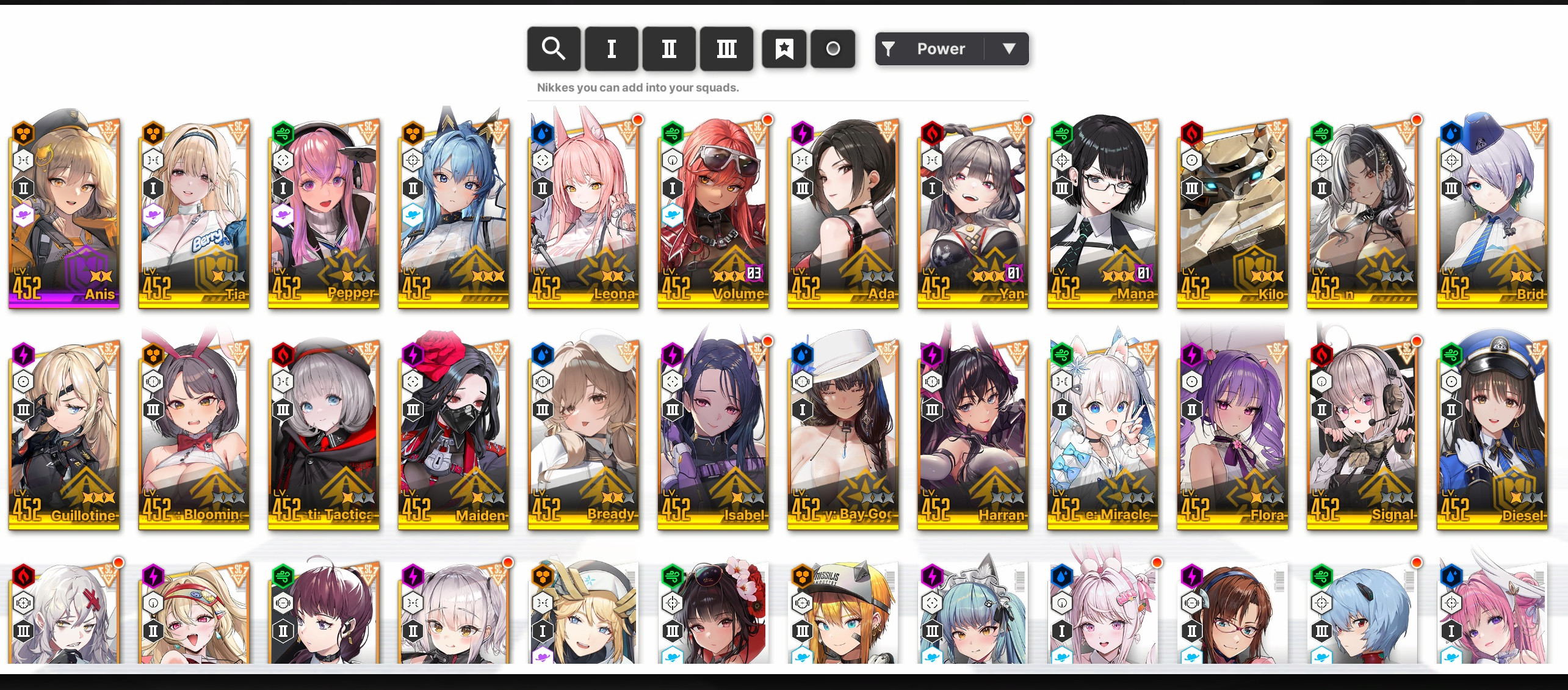The width and height of the screenshot is (1568, 690).
Task: Toggle the Burst III filter button
Action: (726, 49)
